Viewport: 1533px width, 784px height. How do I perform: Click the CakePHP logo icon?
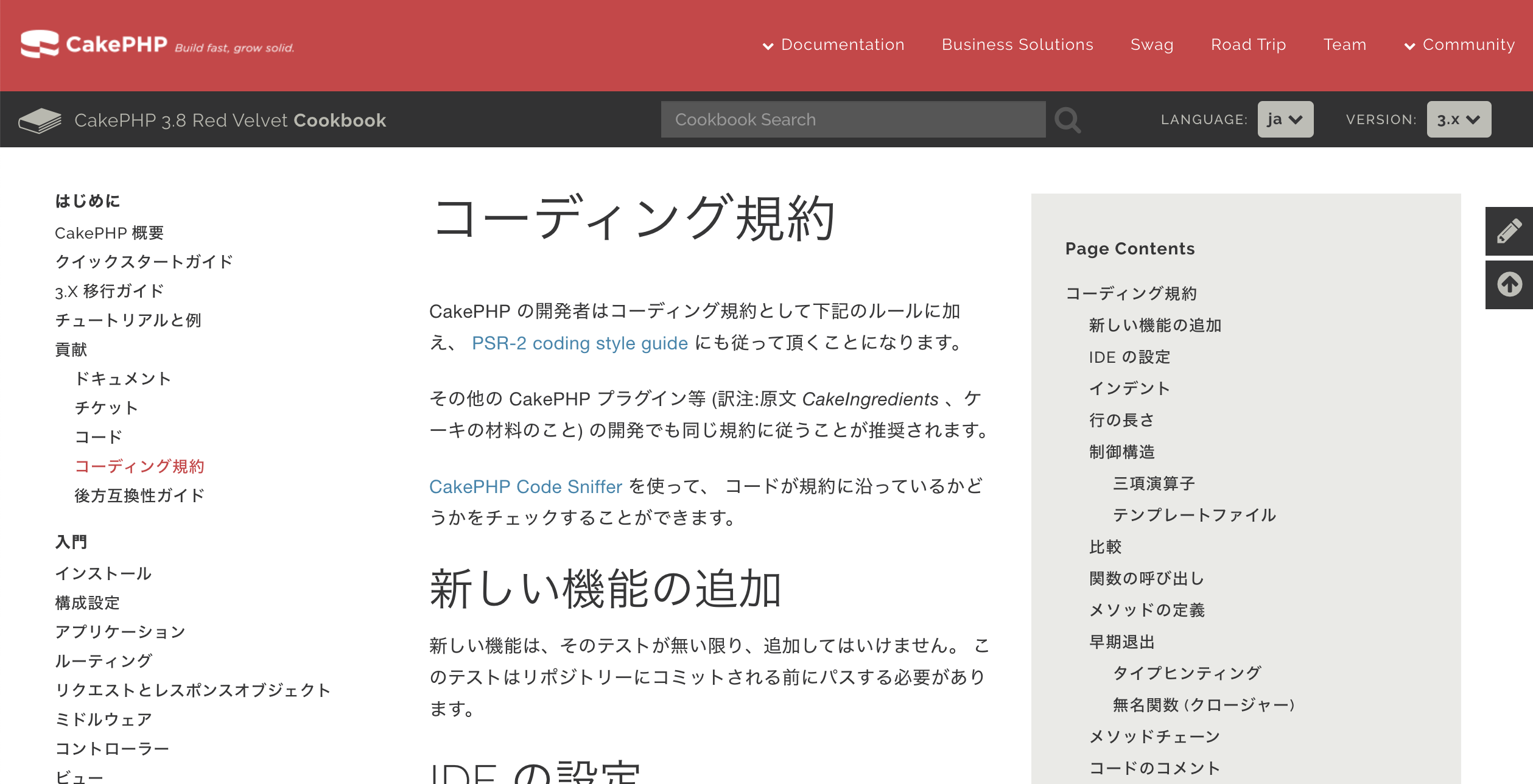click(40, 44)
